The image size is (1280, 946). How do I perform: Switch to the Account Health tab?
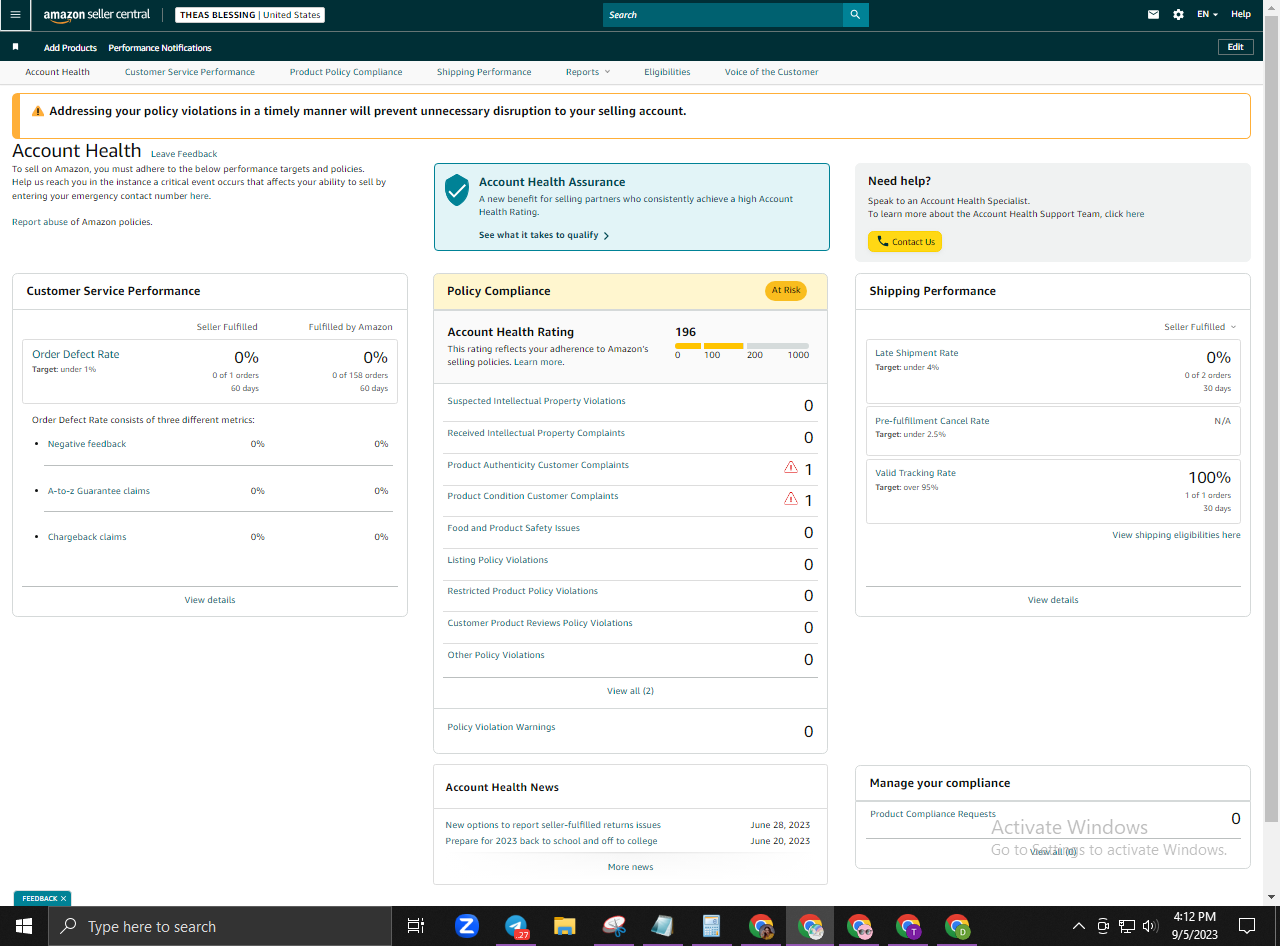[x=58, y=72]
